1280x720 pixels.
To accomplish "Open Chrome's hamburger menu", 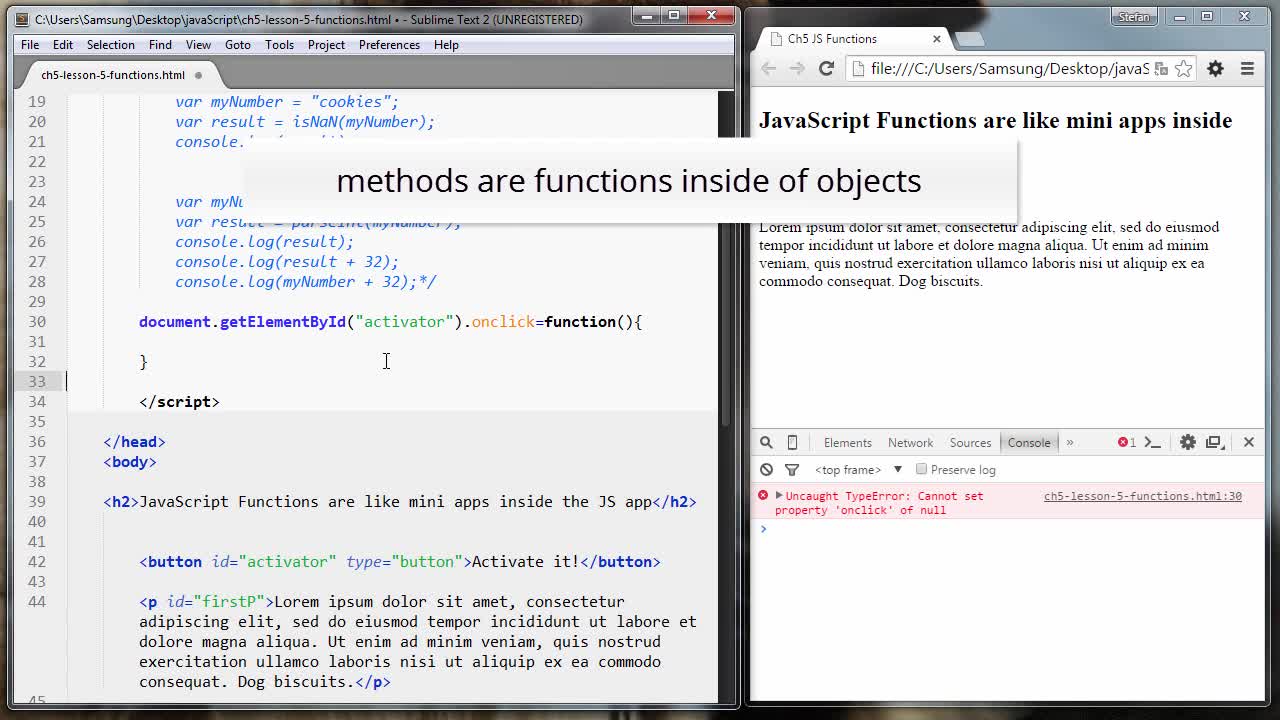I will point(1247,68).
